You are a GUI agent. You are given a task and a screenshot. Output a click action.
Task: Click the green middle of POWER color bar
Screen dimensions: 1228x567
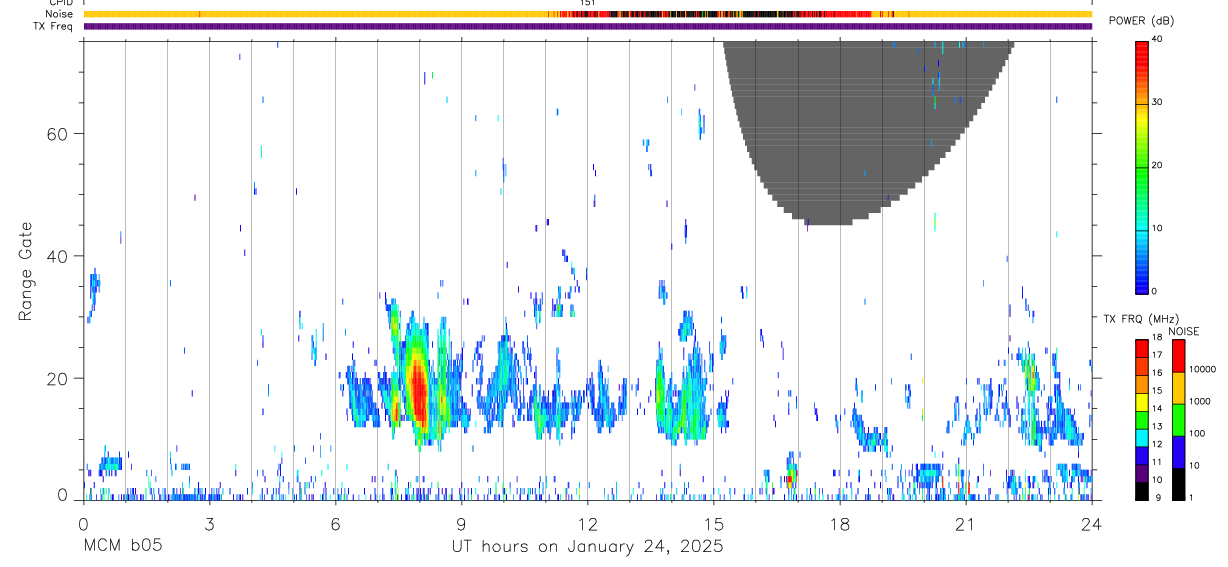point(1142,166)
